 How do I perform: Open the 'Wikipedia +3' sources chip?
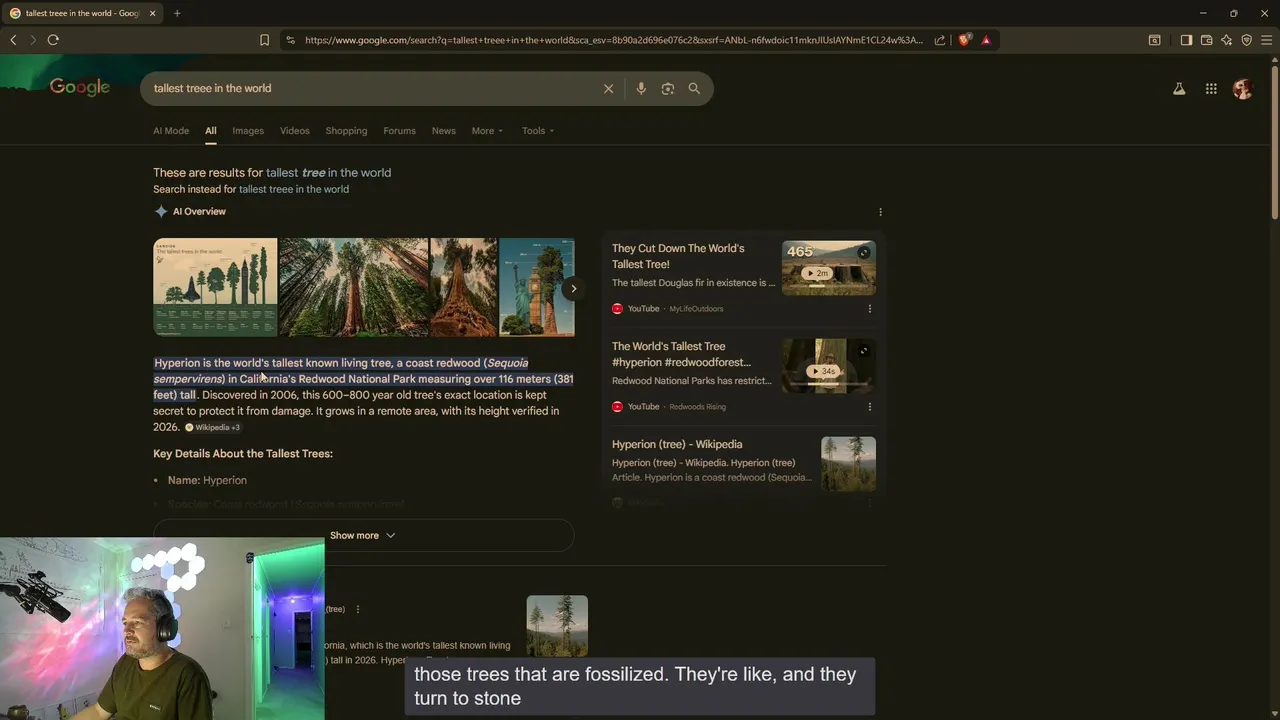point(212,427)
